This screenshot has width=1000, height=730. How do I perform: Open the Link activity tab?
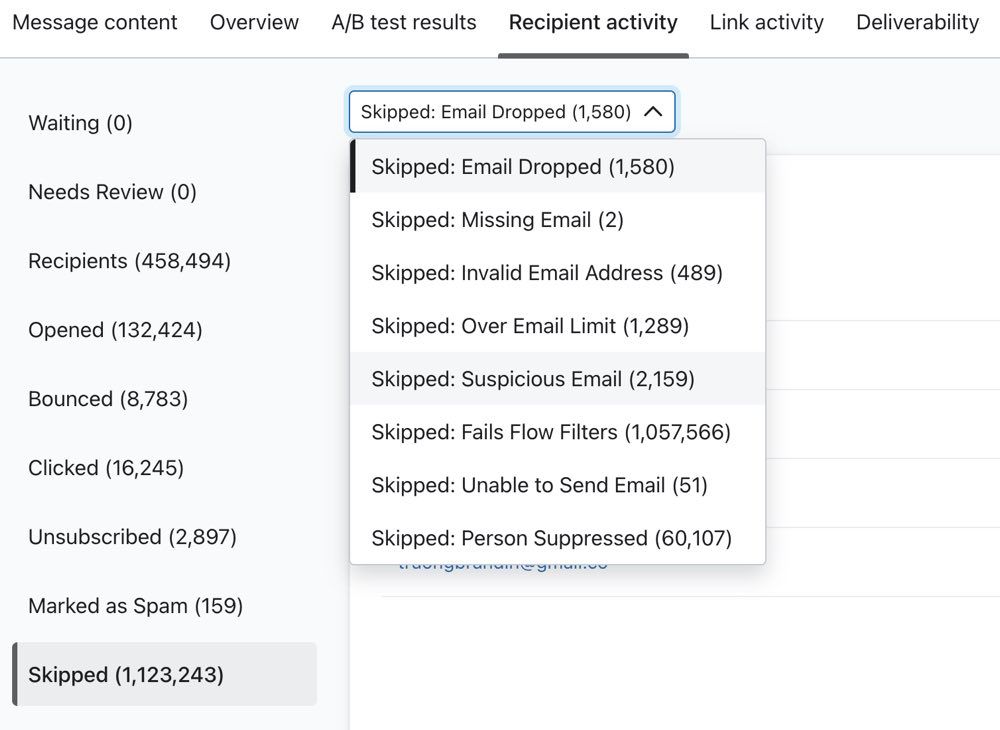point(766,22)
